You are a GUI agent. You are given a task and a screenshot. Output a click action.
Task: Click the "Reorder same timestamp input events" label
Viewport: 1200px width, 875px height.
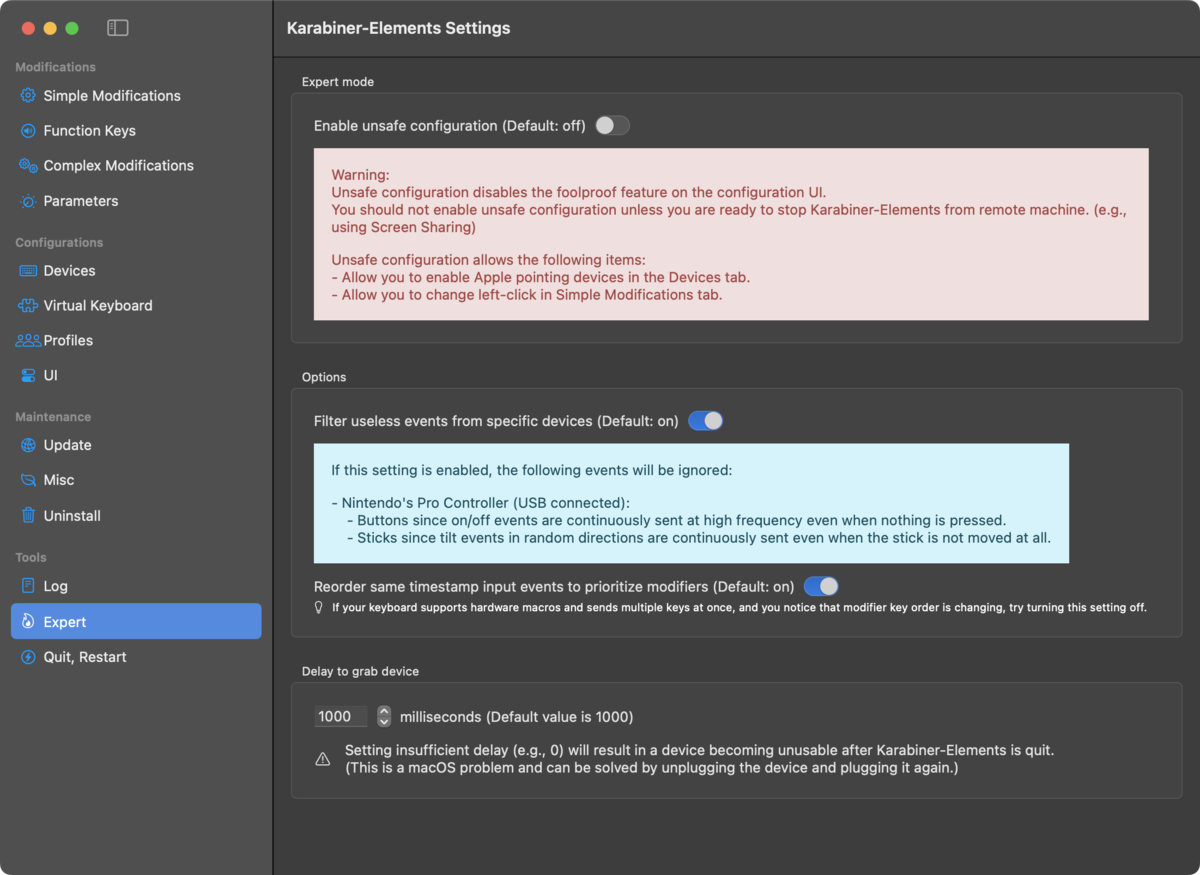point(554,586)
